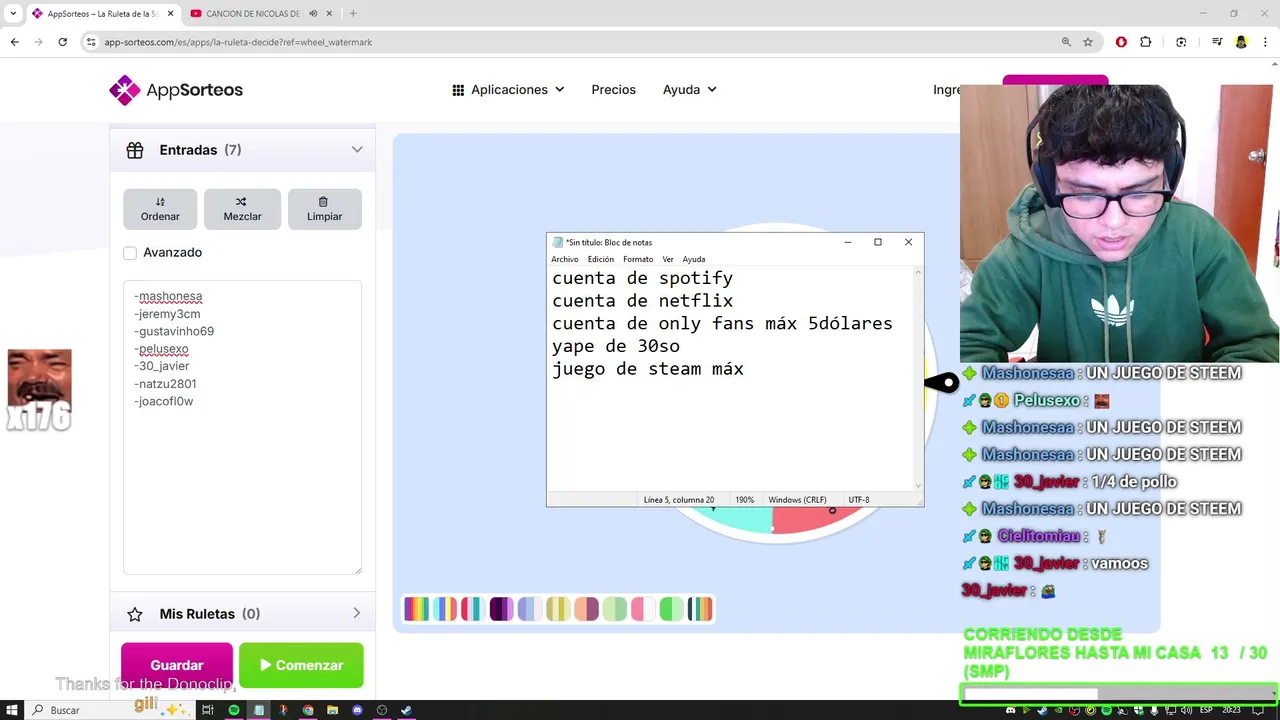
Task: Open Steam from the taskbar
Action: 406,710
